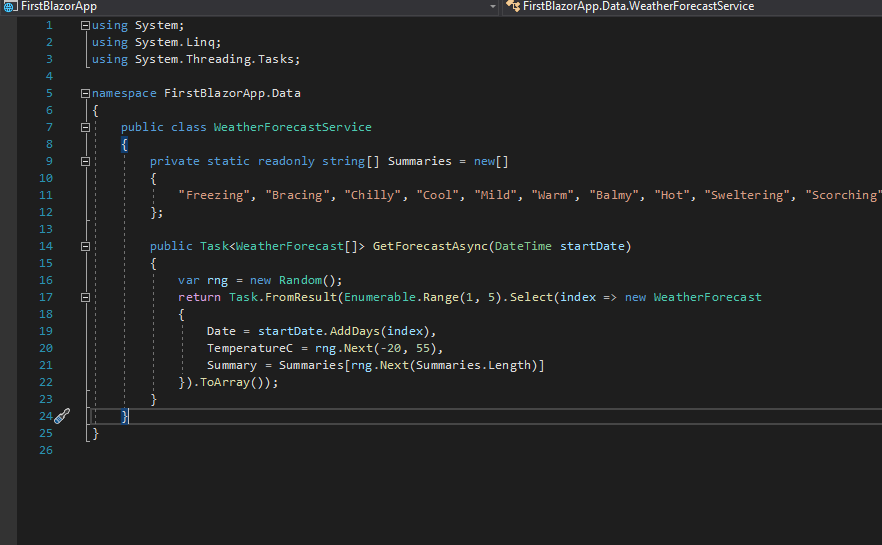
Task: Collapse the namespace FirstBlazorApp.Data block
Action: coord(85,93)
